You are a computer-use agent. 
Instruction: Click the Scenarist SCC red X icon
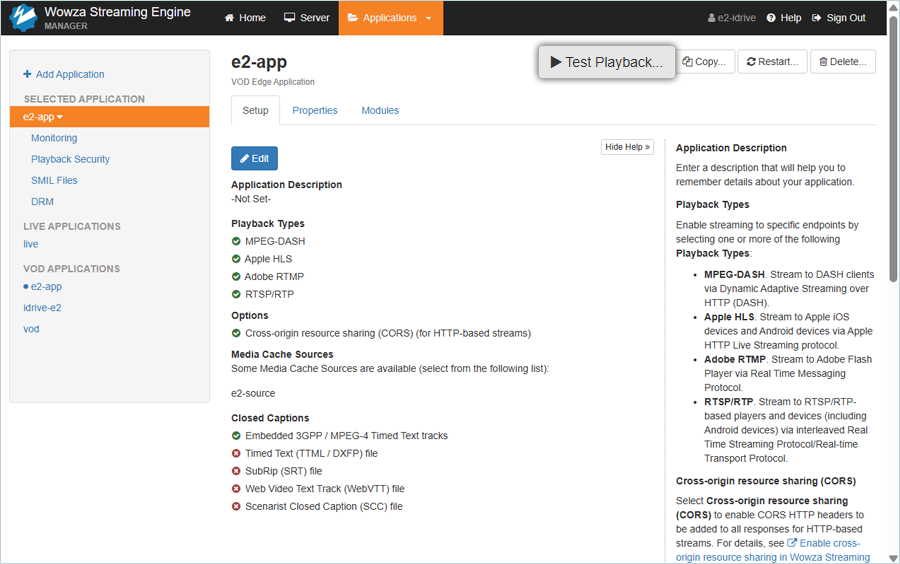(x=236, y=507)
